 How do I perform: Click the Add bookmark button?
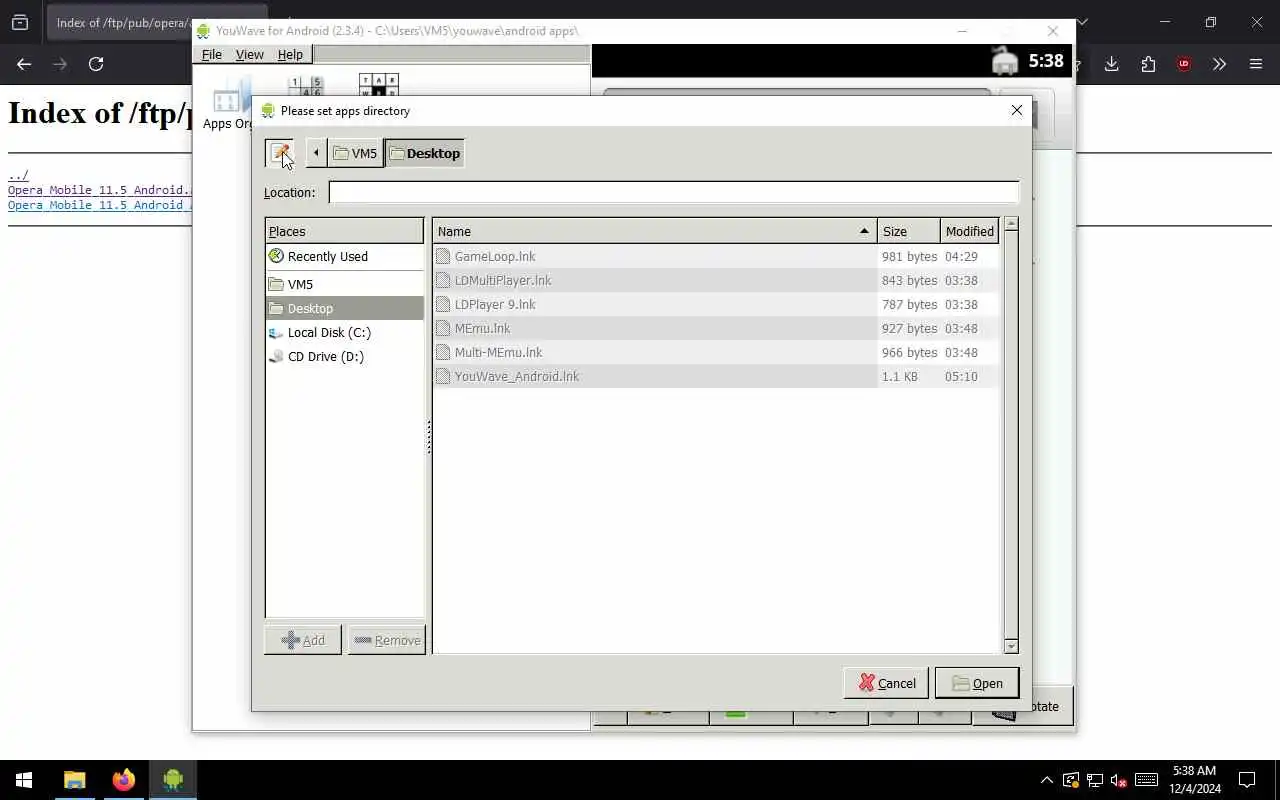point(303,640)
